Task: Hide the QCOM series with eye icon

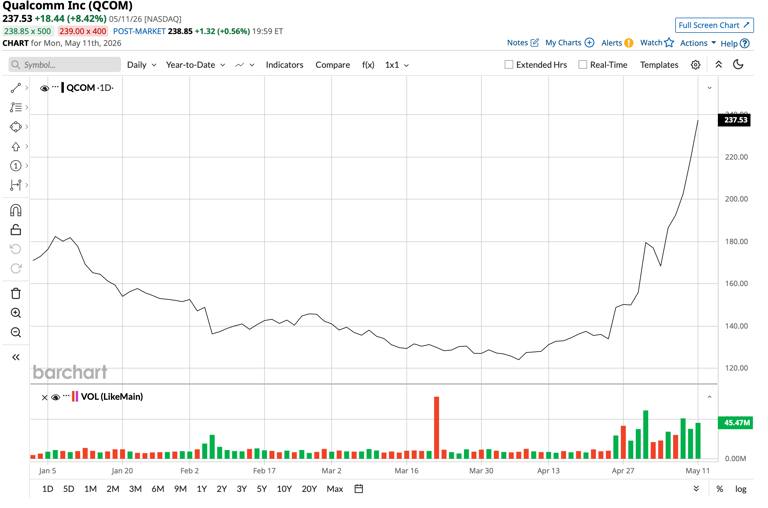Action: pyautogui.click(x=44, y=88)
